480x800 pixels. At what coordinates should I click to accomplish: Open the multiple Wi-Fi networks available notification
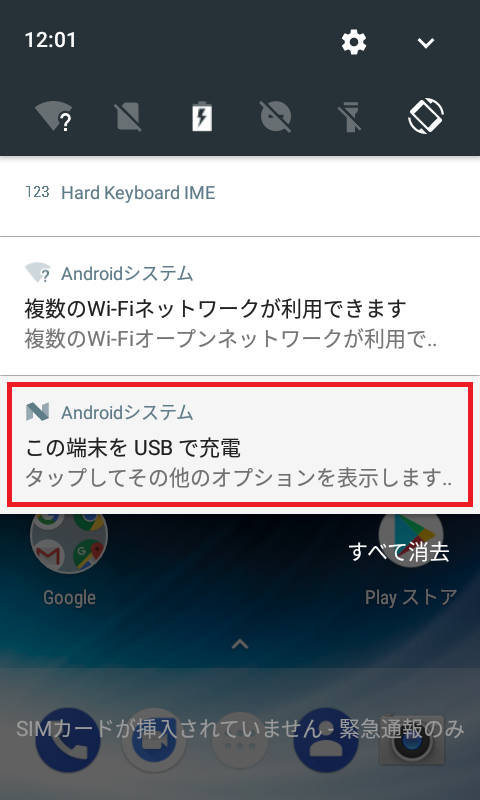coord(240,306)
